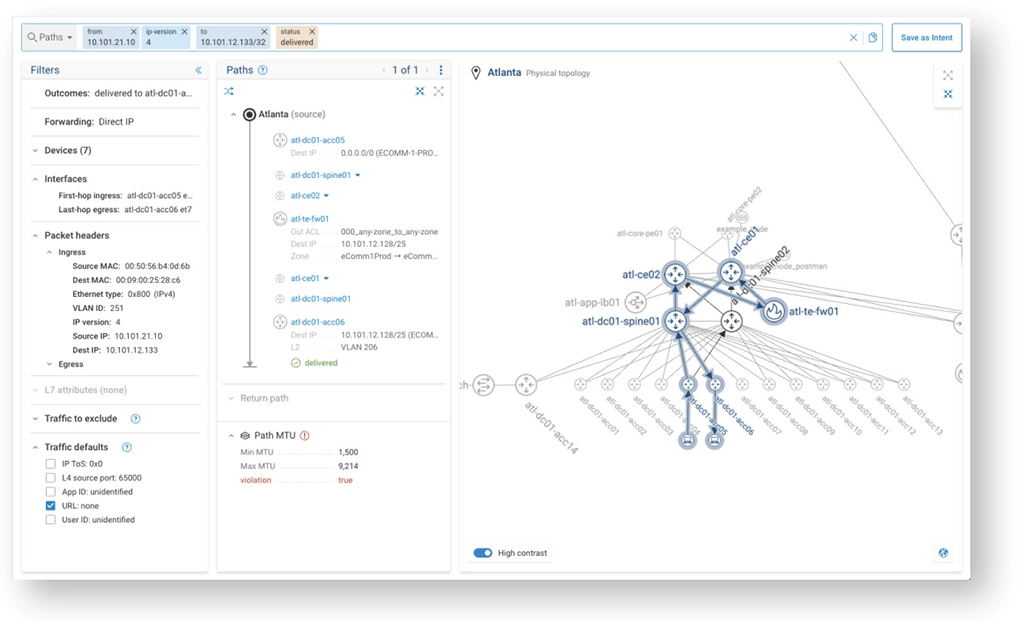Viewport: 1024px width, 622px height.
Task: Expand the Return path section
Action: pyautogui.click(x=231, y=398)
